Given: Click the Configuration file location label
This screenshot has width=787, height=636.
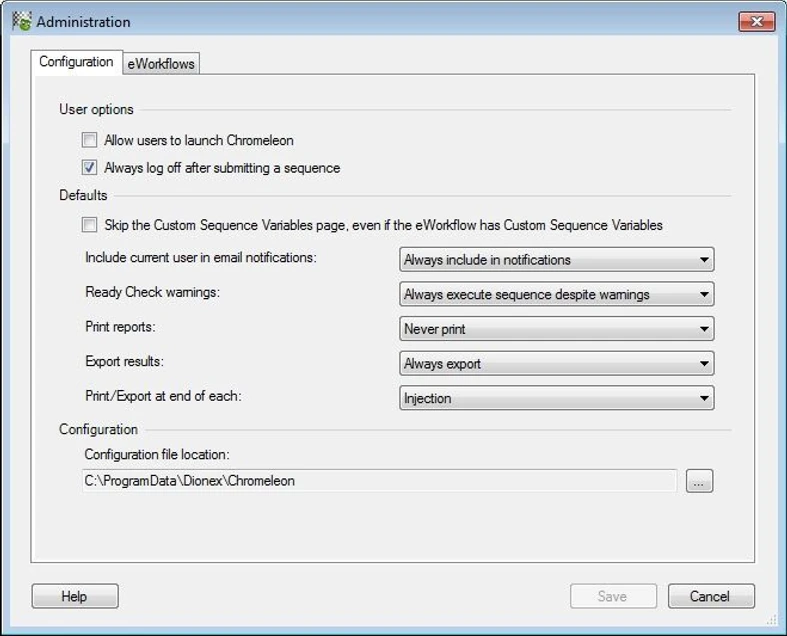Looking at the screenshot, I should pyautogui.click(x=157, y=454).
